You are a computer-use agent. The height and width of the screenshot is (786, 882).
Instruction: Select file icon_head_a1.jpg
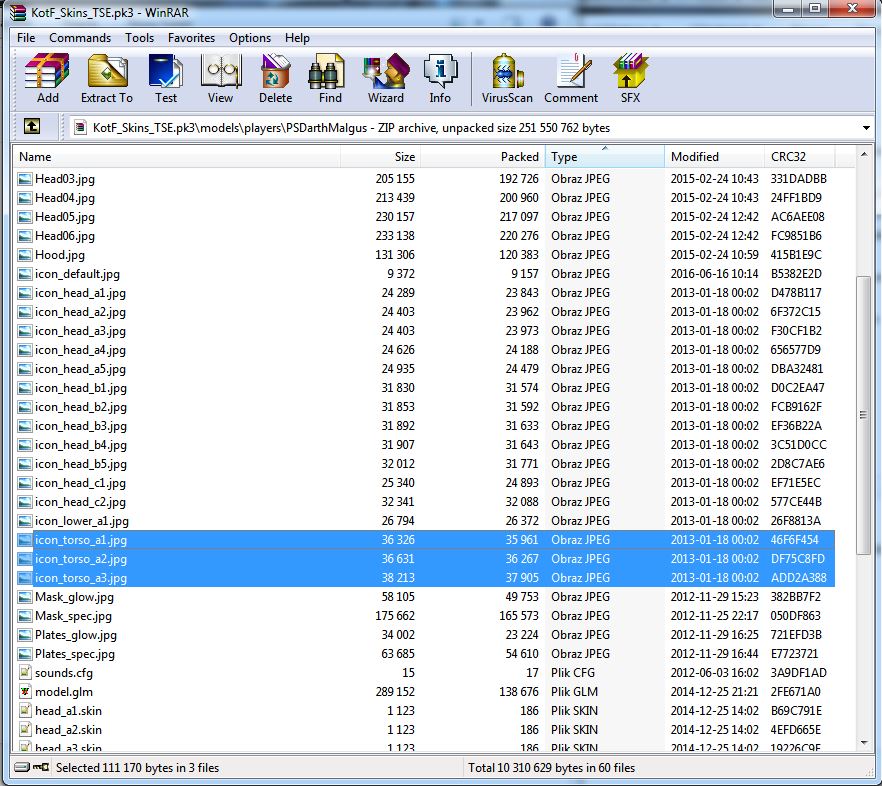coord(424,293)
